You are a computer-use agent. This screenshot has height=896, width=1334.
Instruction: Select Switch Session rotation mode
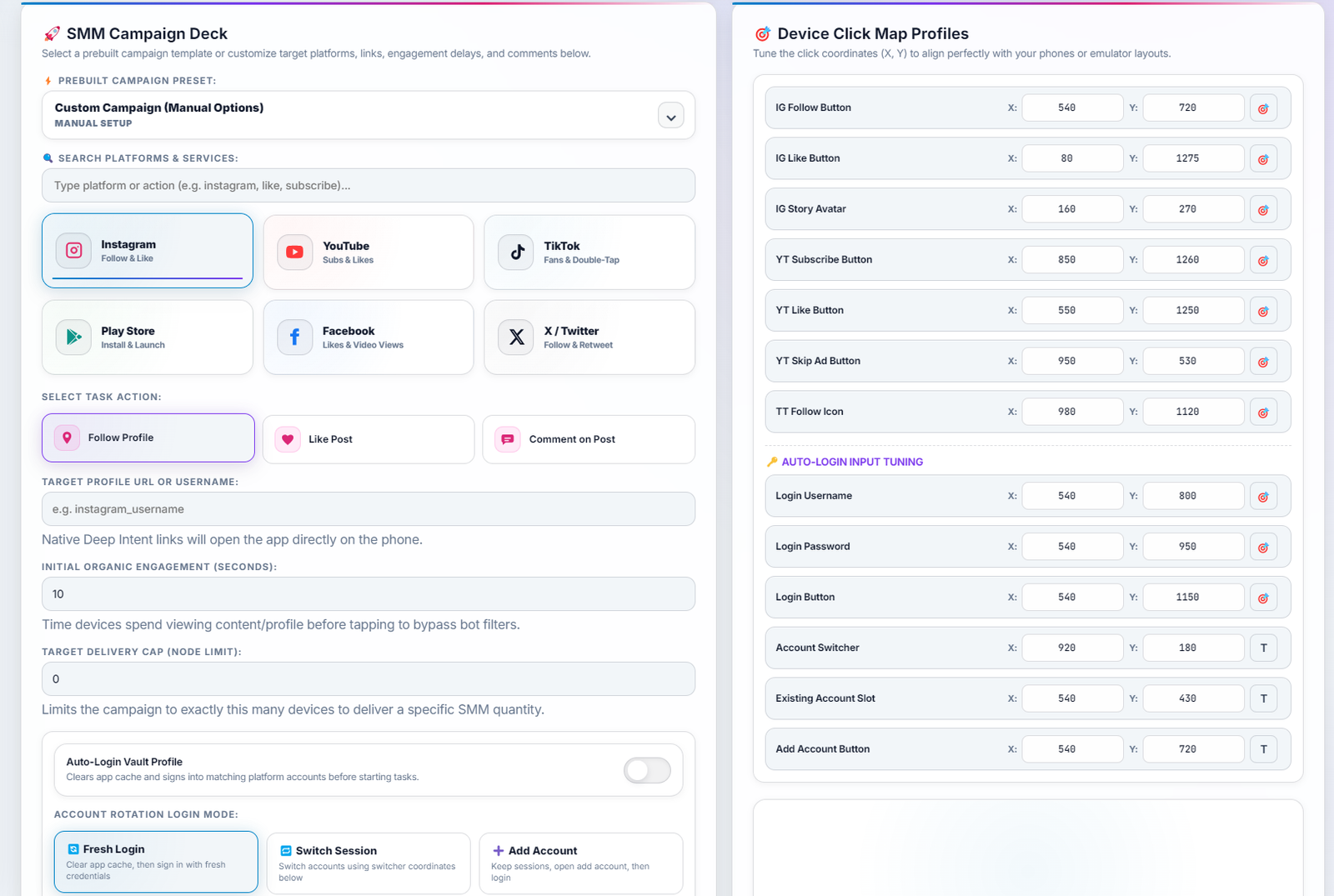369,863
